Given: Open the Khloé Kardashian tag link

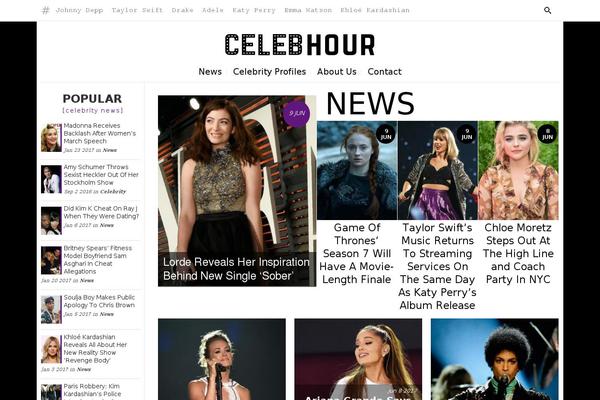Looking at the screenshot, I should [x=375, y=10].
